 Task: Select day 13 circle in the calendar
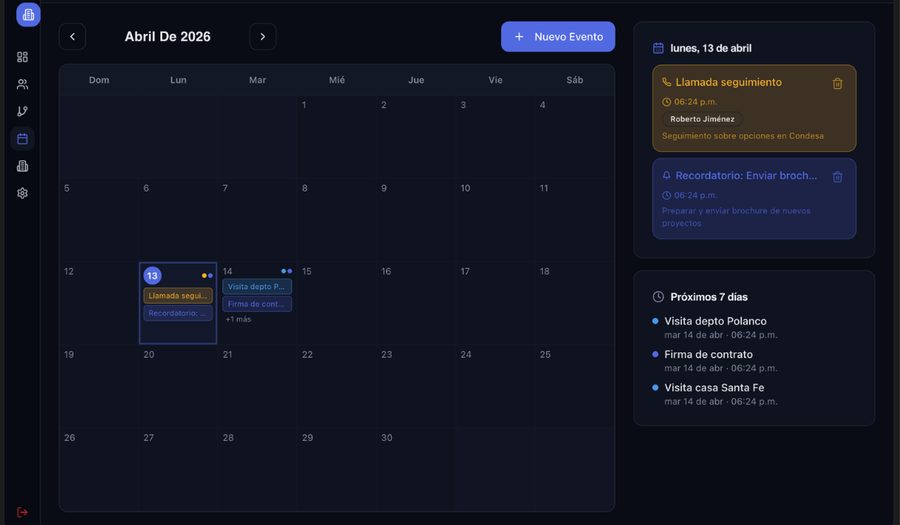[x=152, y=275]
